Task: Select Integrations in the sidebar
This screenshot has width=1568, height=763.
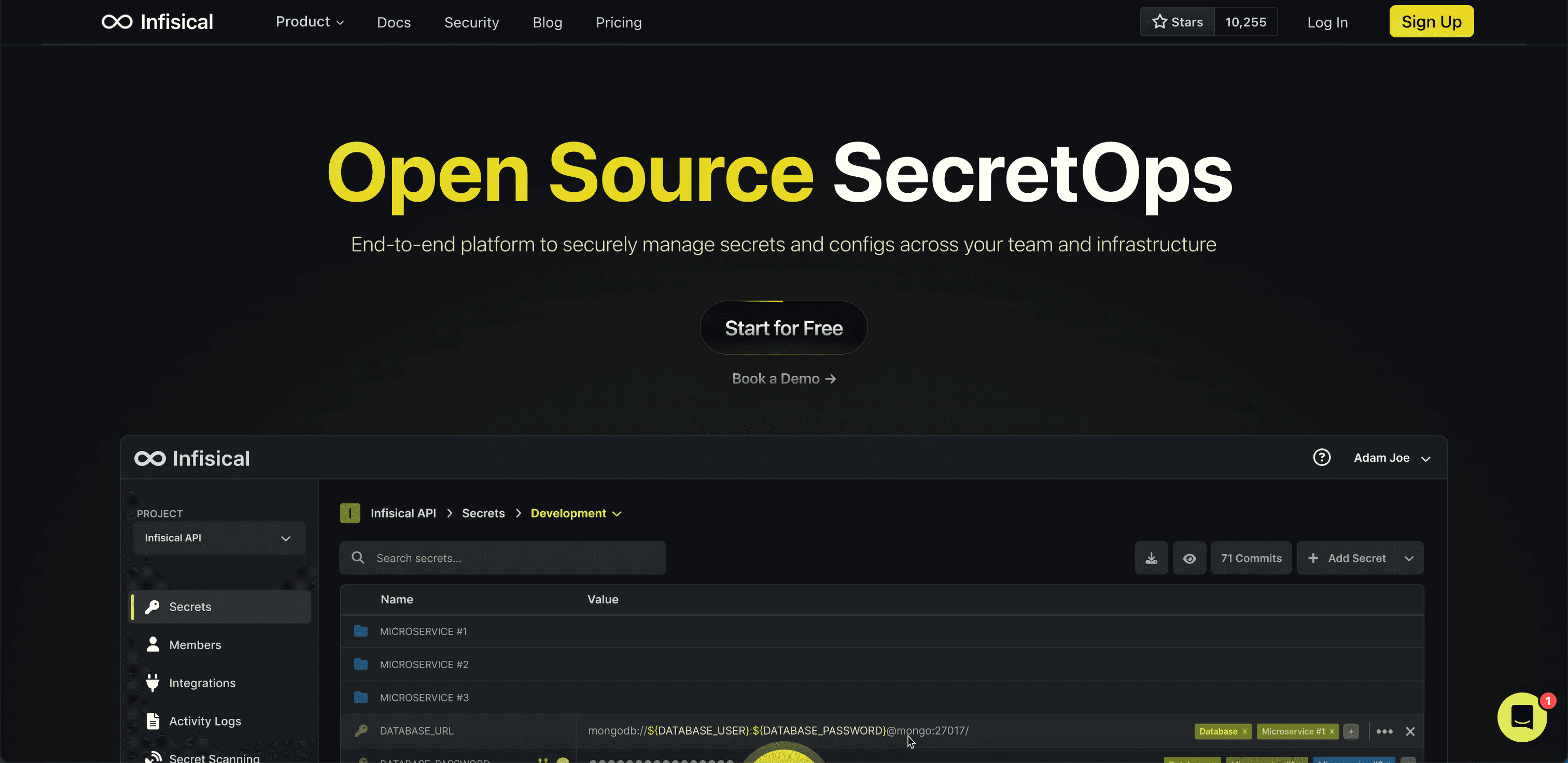Action: 202,683
